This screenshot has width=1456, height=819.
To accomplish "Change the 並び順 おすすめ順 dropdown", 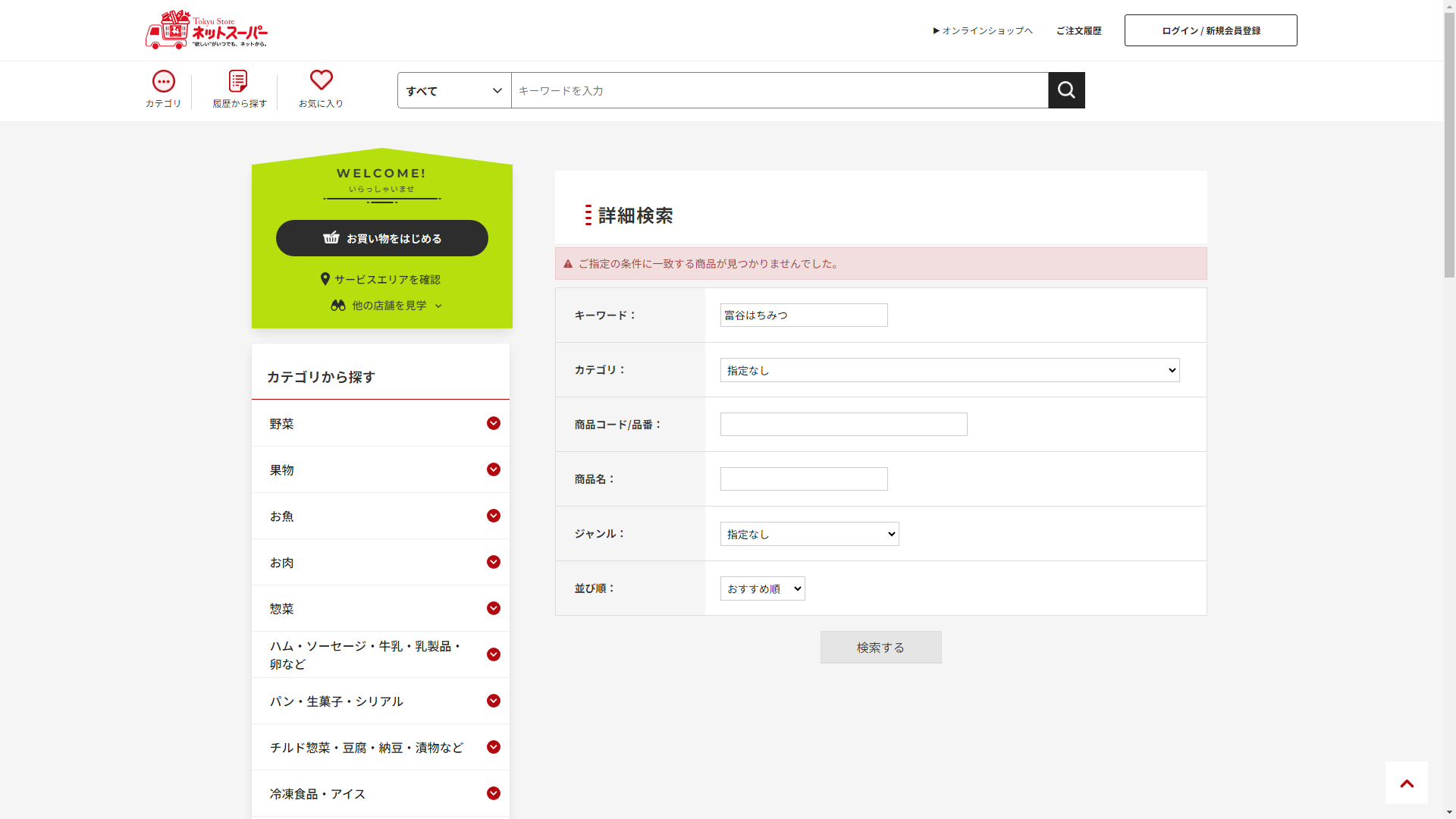I will pyautogui.click(x=762, y=588).
